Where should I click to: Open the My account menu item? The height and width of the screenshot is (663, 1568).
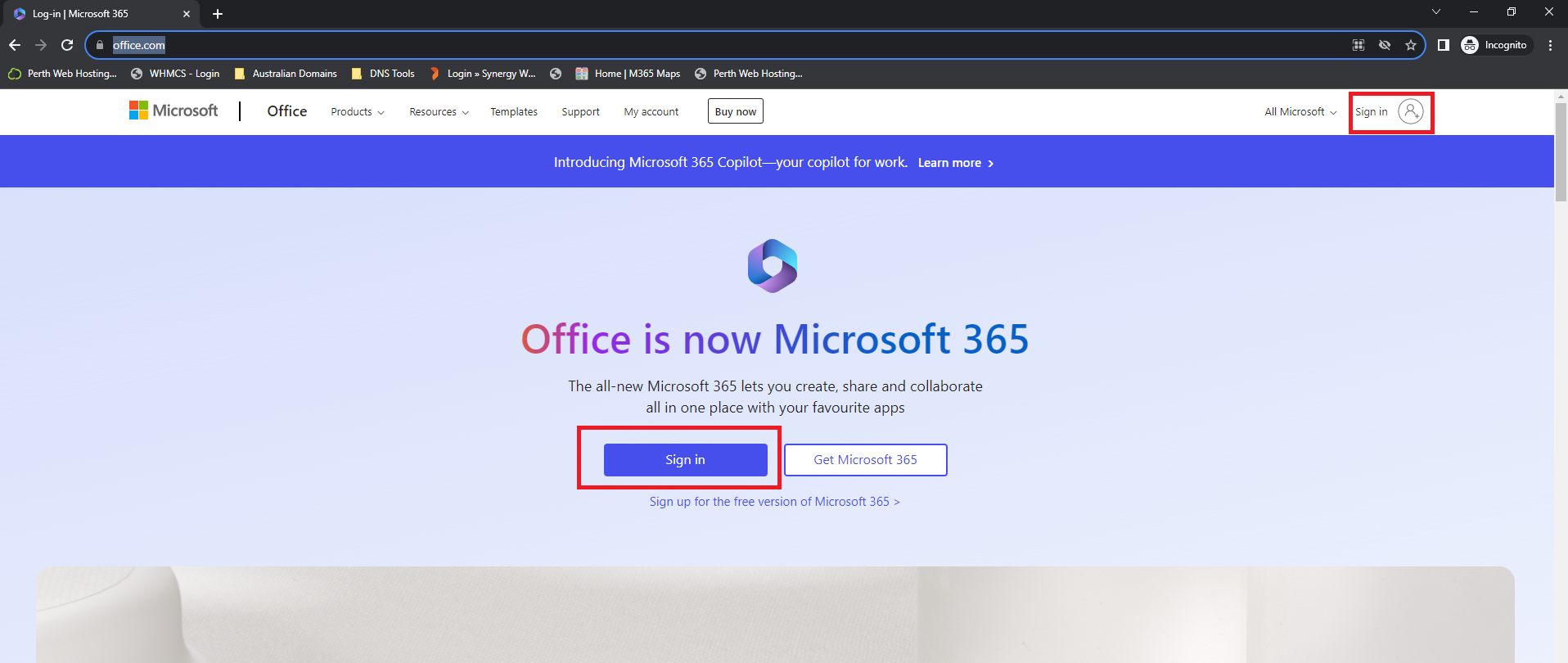[651, 112]
